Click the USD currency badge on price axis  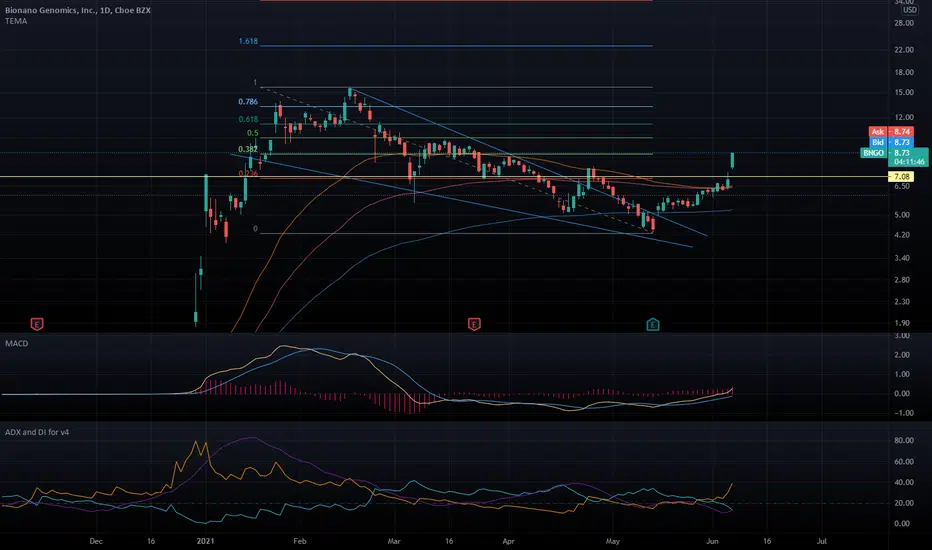point(909,10)
